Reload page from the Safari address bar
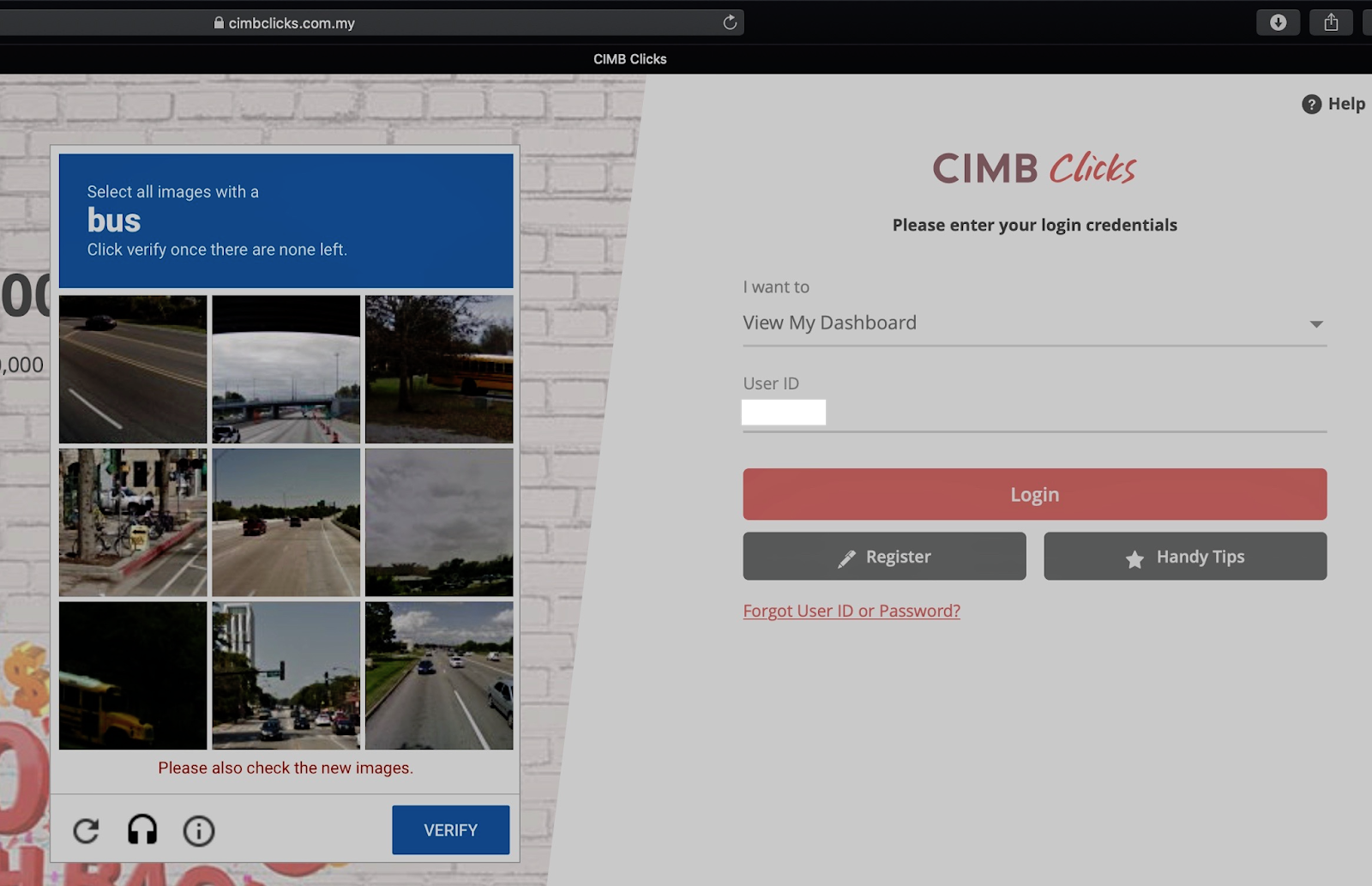This screenshot has height=886, width=1372. coord(730,23)
